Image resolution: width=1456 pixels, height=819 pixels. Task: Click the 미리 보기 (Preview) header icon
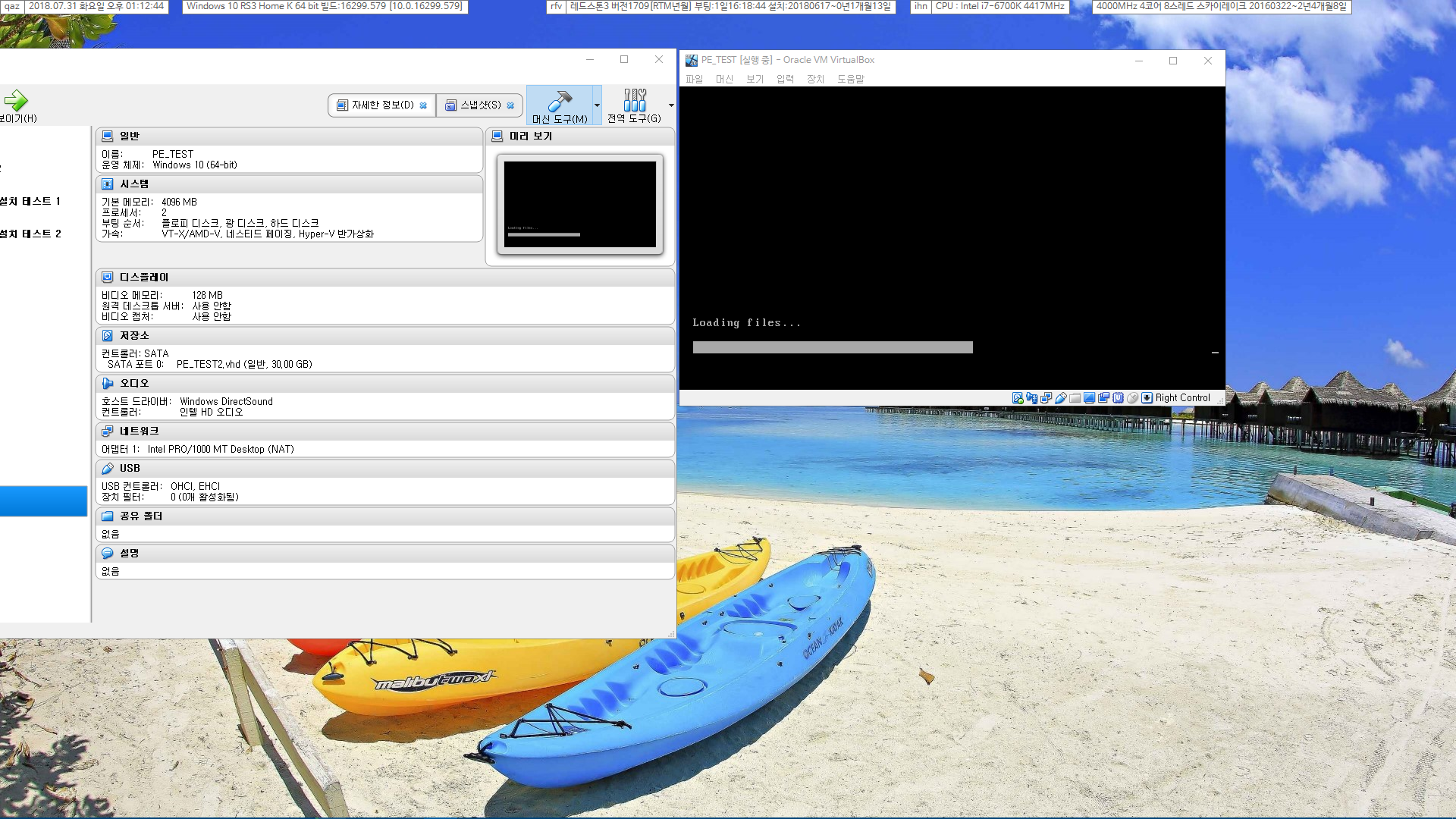click(497, 136)
